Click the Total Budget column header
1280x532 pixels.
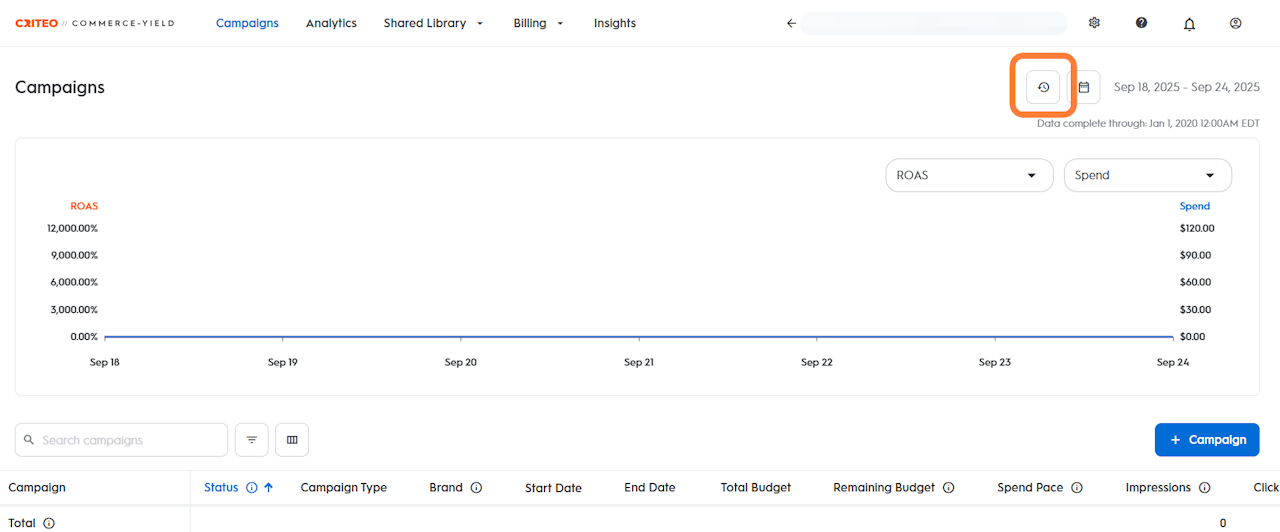(x=756, y=488)
